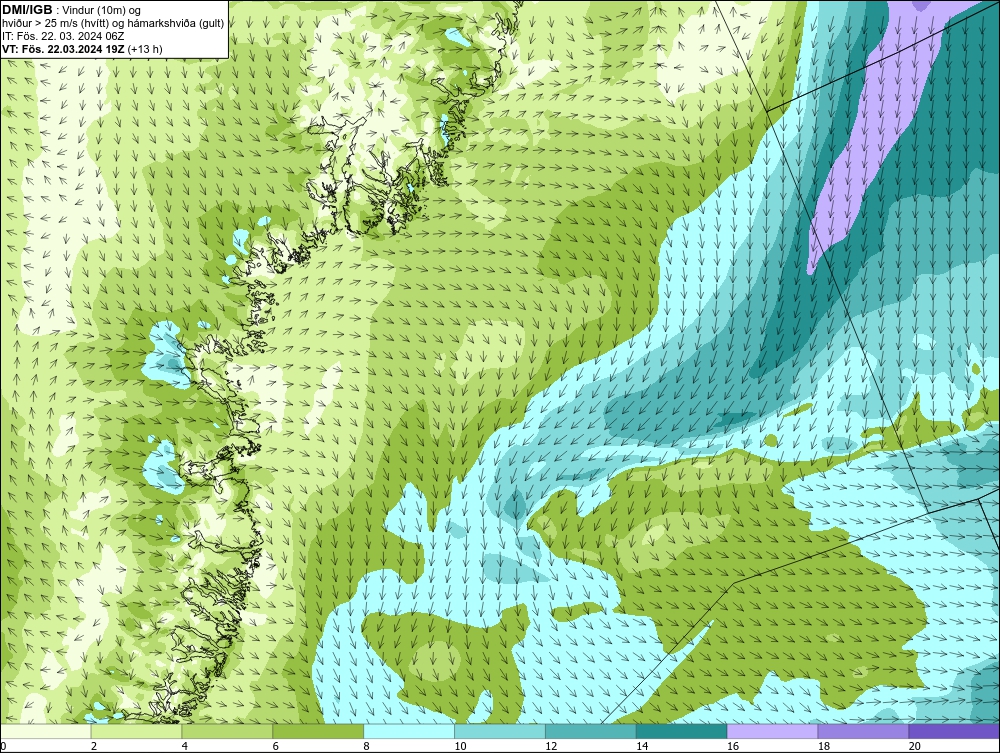The height and width of the screenshot is (753, 1000).
Task: Click the legend scale label '2'
Action: tap(94, 746)
